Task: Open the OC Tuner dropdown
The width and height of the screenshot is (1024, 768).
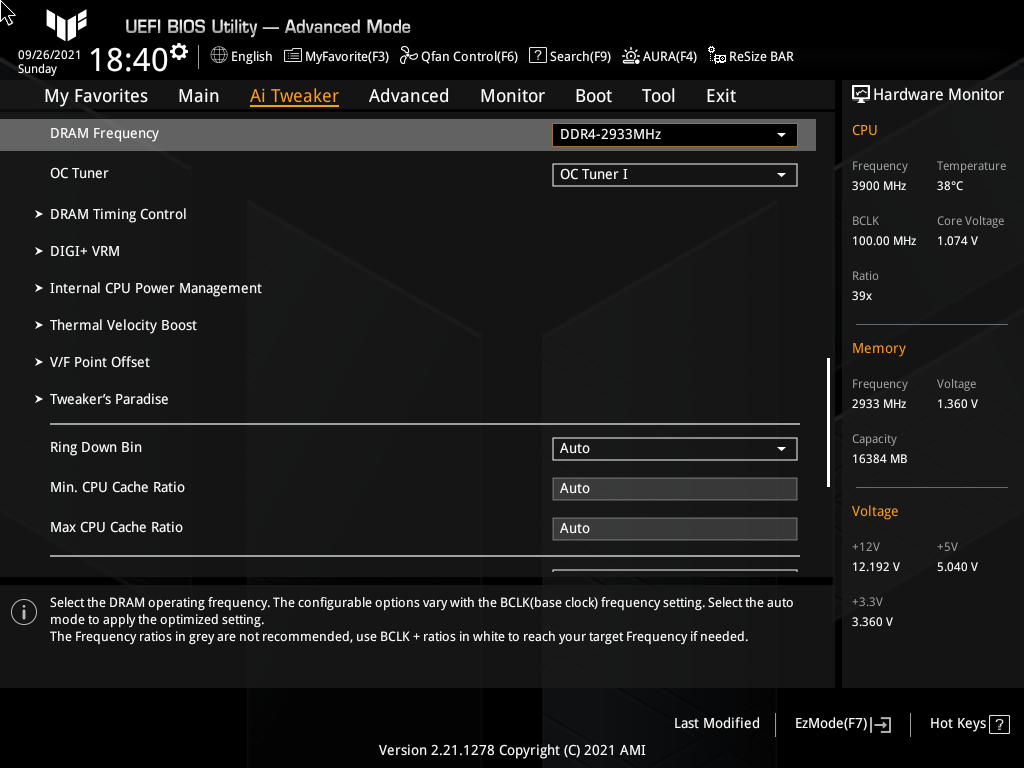Action: click(x=675, y=174)
